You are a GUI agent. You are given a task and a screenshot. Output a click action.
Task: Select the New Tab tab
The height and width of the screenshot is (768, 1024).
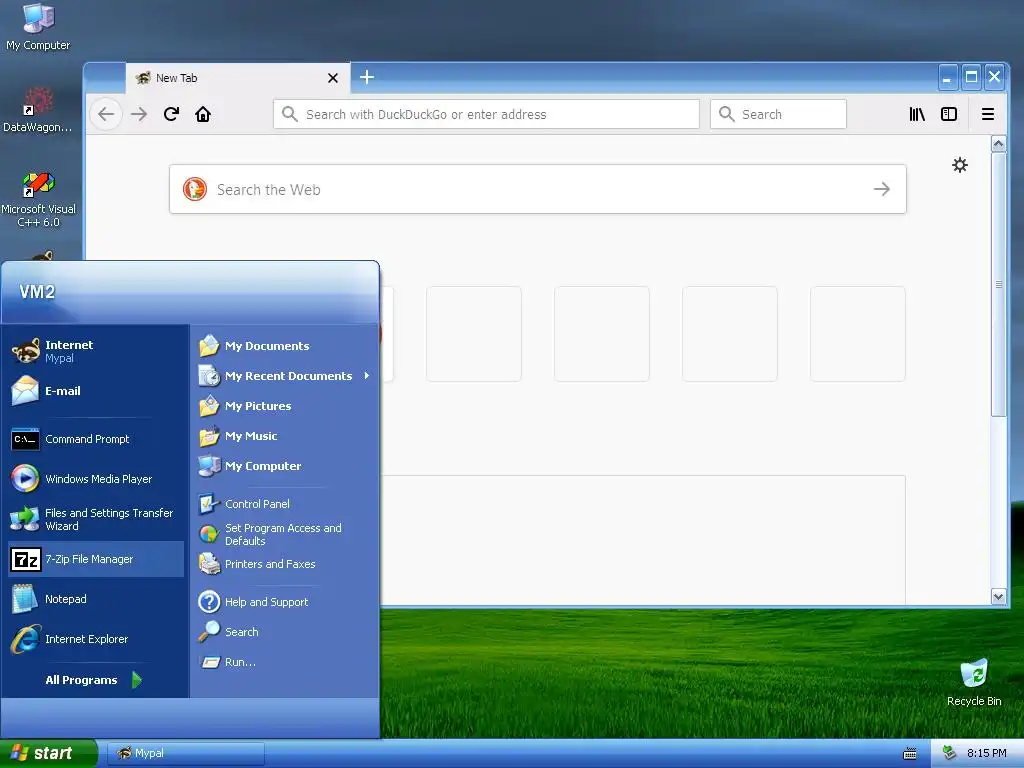pyautogui.click(x=238, y=78)
